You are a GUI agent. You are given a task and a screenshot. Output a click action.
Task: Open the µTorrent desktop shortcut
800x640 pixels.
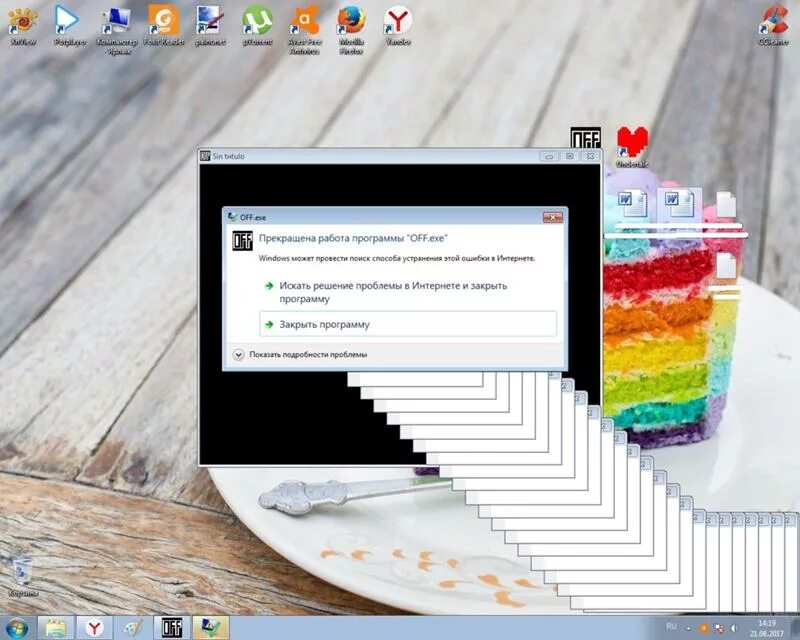(x=257, y=27)
